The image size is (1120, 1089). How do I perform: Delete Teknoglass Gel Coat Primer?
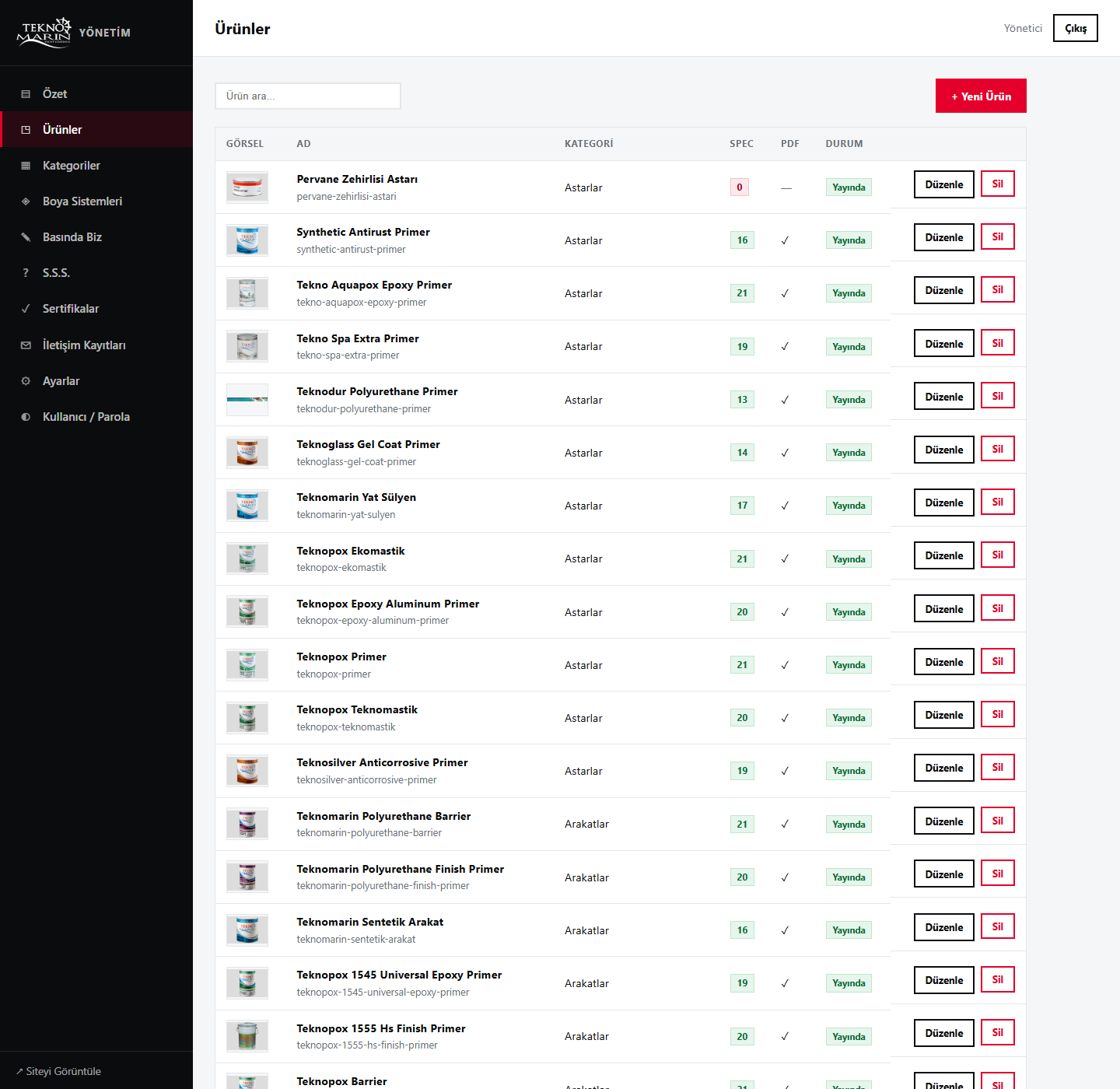pos(998,449)
